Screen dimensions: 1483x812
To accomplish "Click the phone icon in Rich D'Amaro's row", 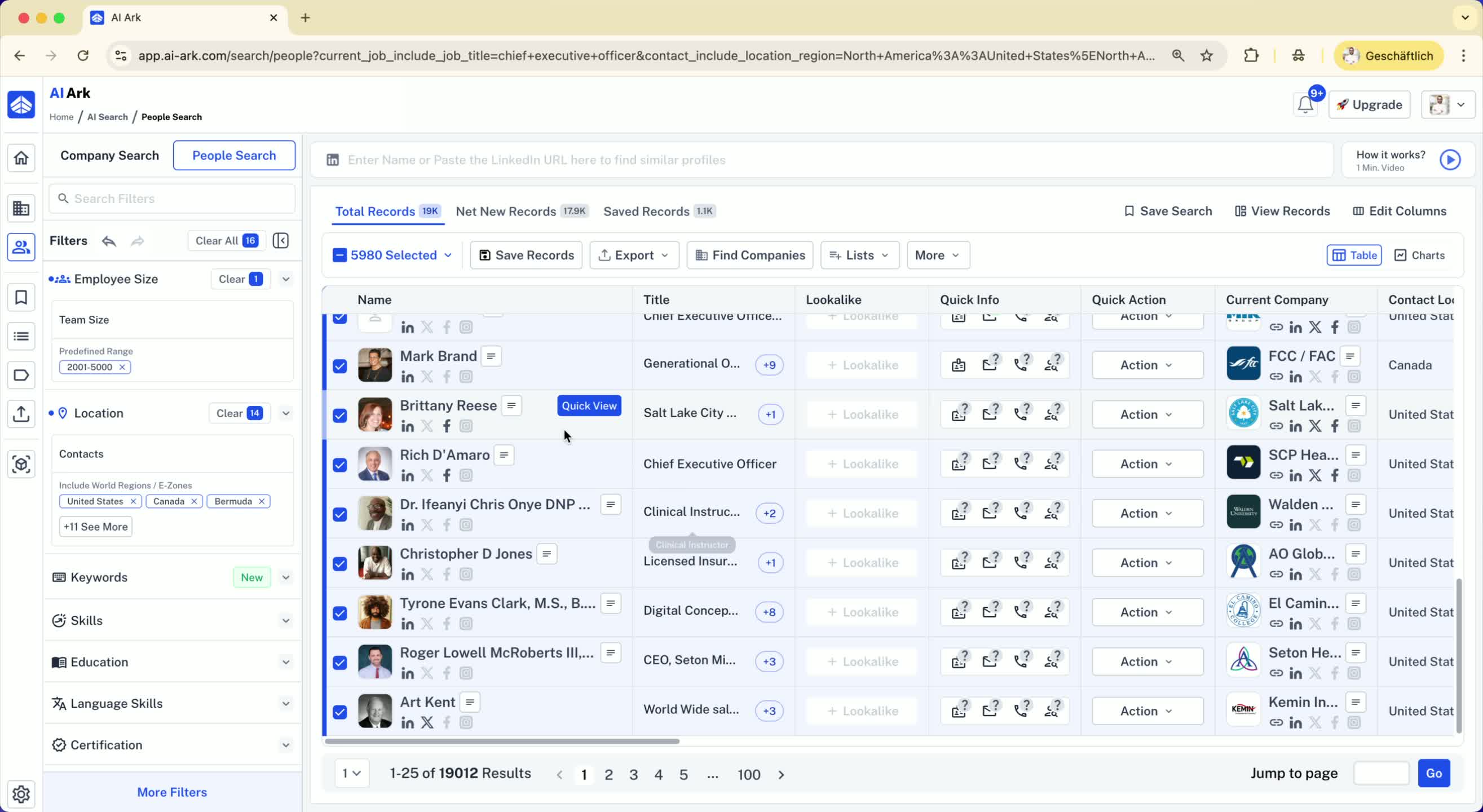I will [x=1021, y=464].
